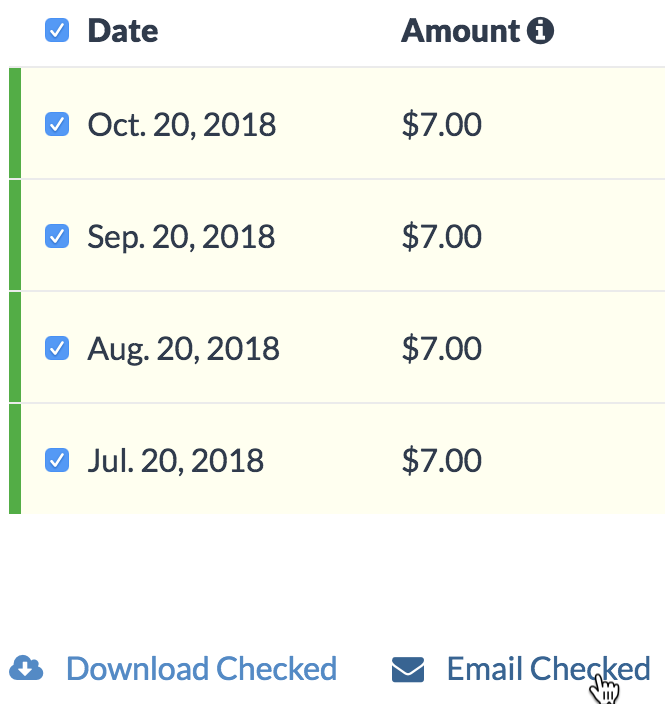
Task: Click the Jul. 20, 2018 date text
Action: point(176,461)
